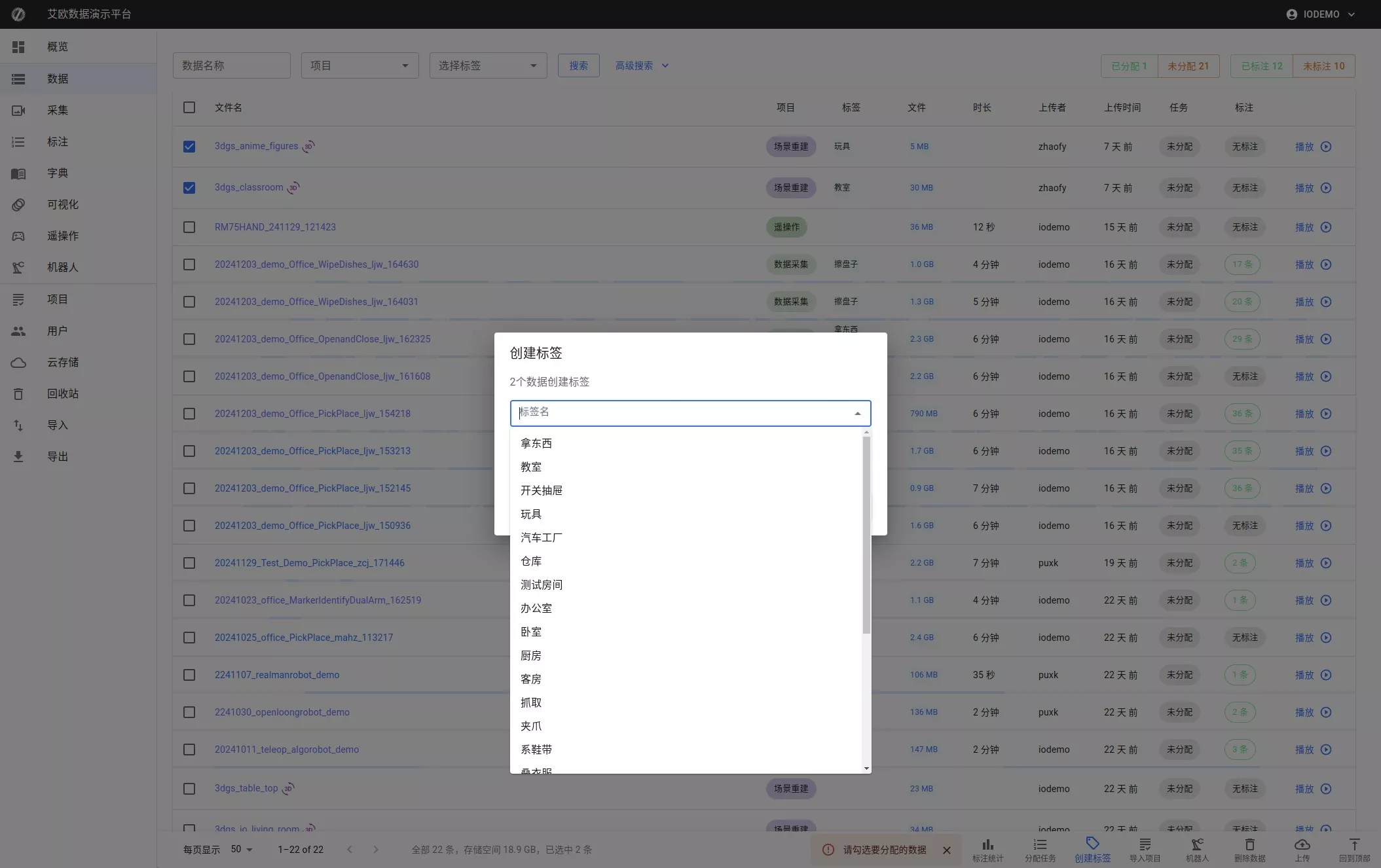Click the 分配任务 list icon
The height and width of the screenshot is (868, 1381).
click(x=1040, y=844)
